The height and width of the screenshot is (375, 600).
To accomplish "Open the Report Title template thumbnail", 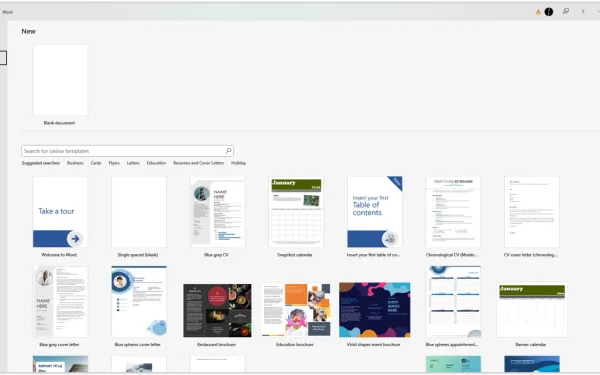I will click(60, 364).
